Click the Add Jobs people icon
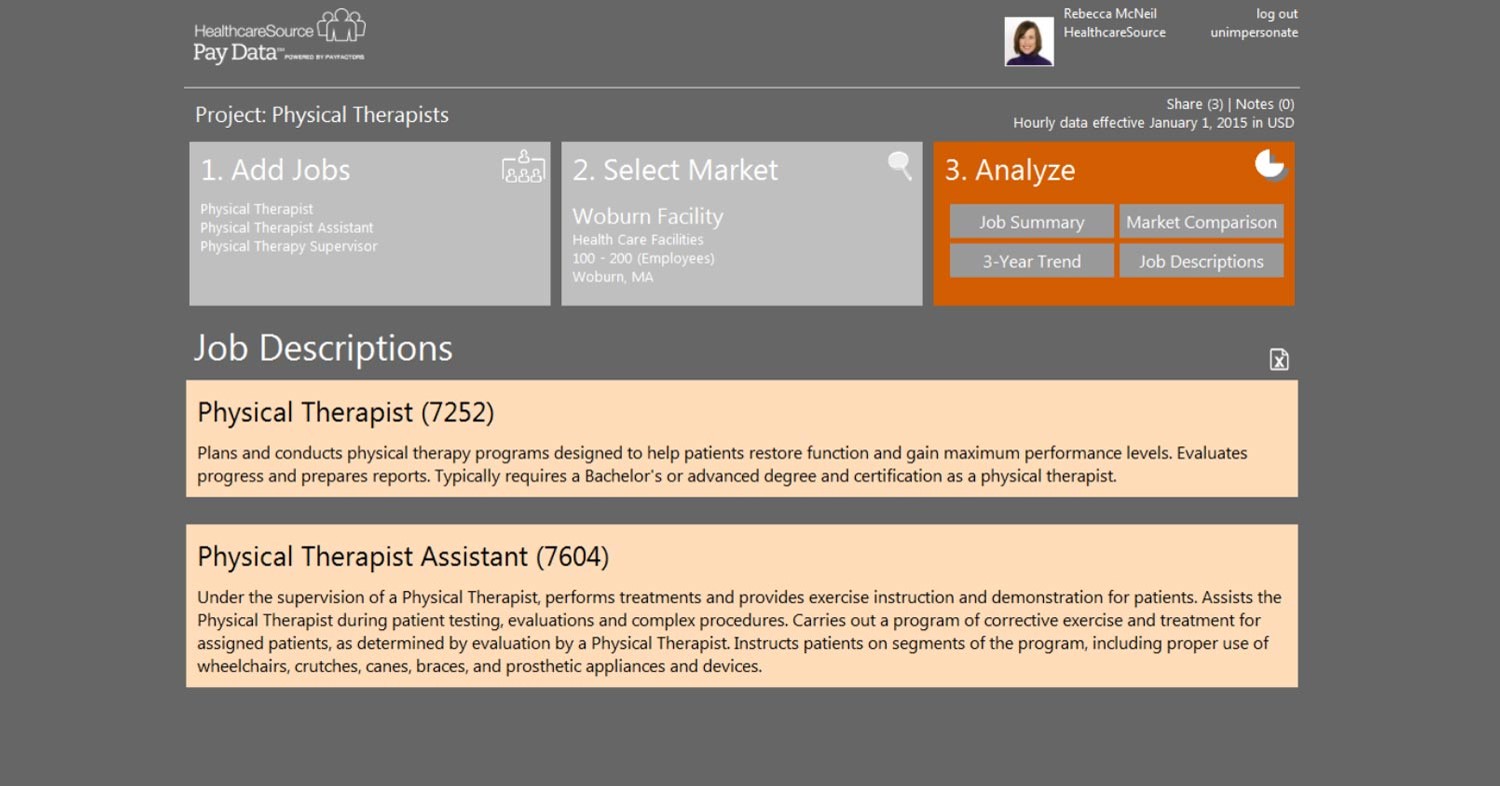Viewport: 1500px width, 786px height. coord(523,167)
